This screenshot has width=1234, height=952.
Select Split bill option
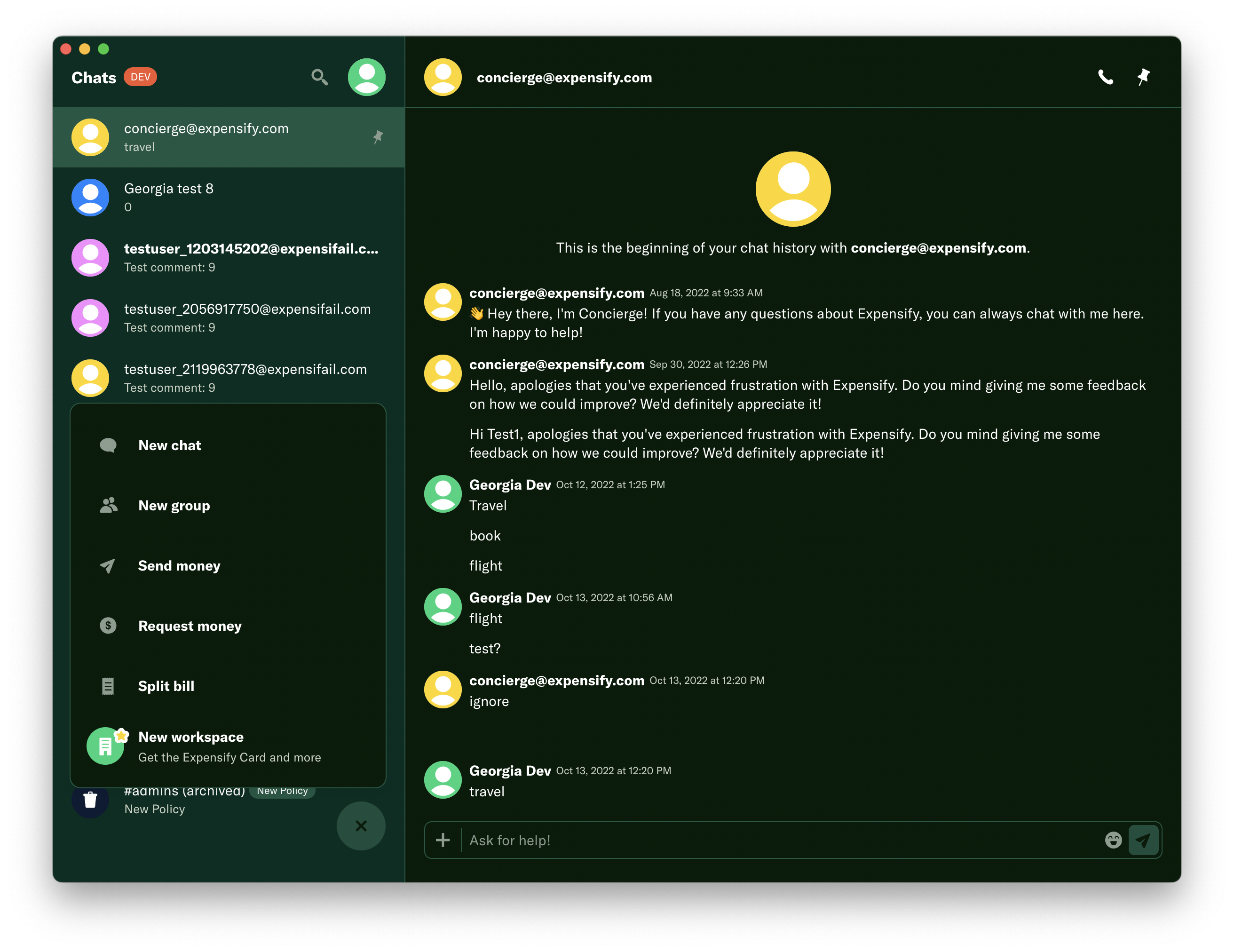click(x=166, y=686)
